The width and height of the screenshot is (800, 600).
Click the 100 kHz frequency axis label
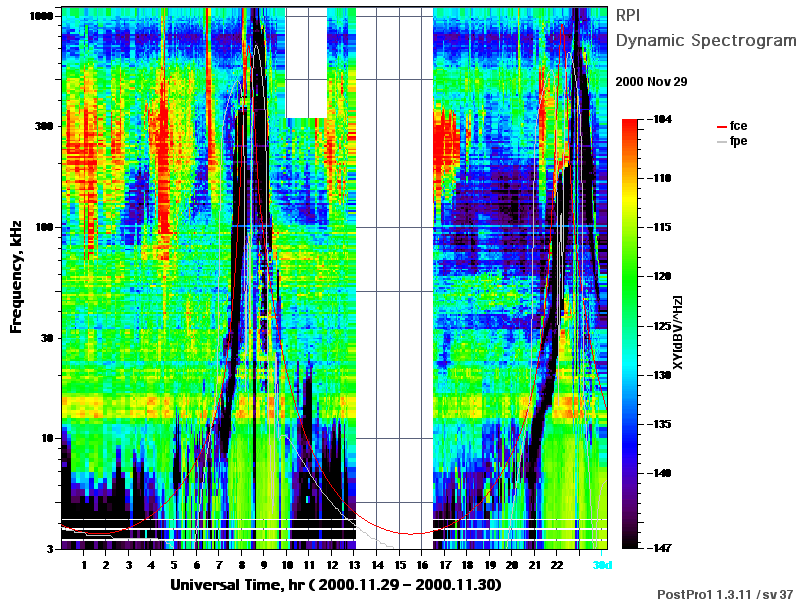pos(44,227)
